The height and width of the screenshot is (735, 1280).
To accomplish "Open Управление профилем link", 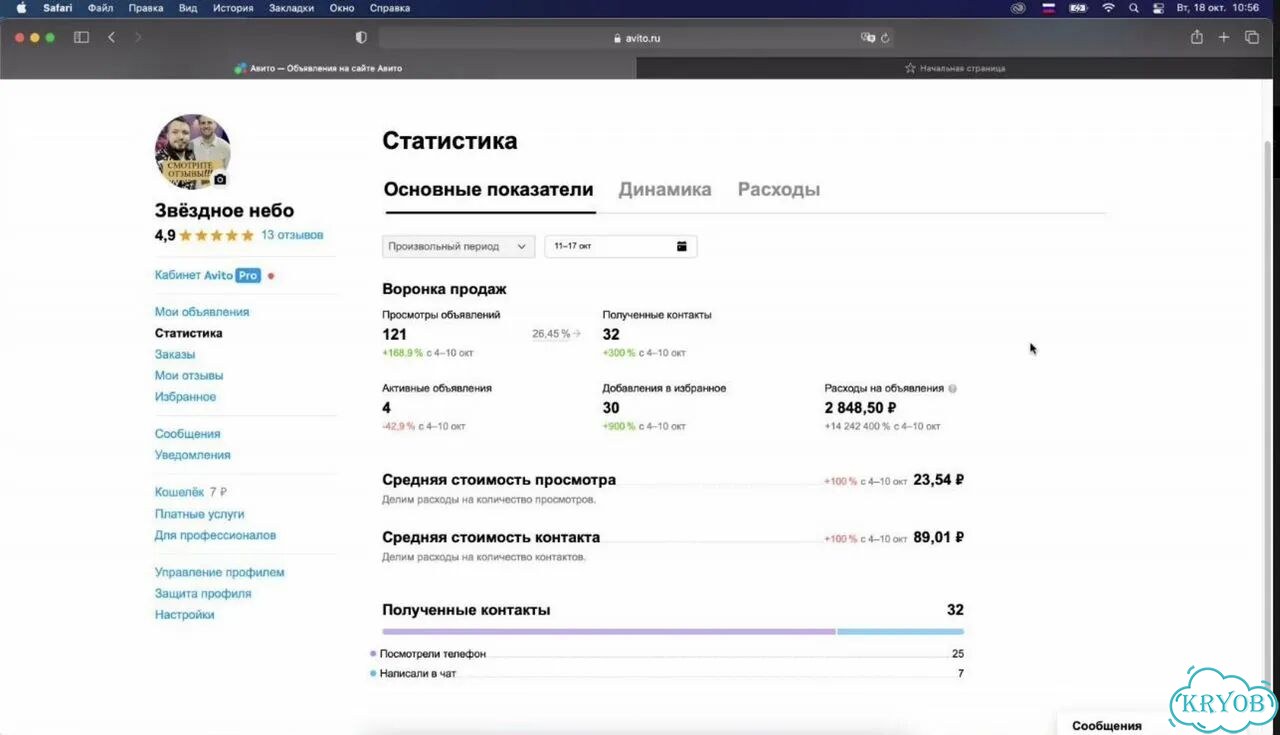I will click(220, 572).
